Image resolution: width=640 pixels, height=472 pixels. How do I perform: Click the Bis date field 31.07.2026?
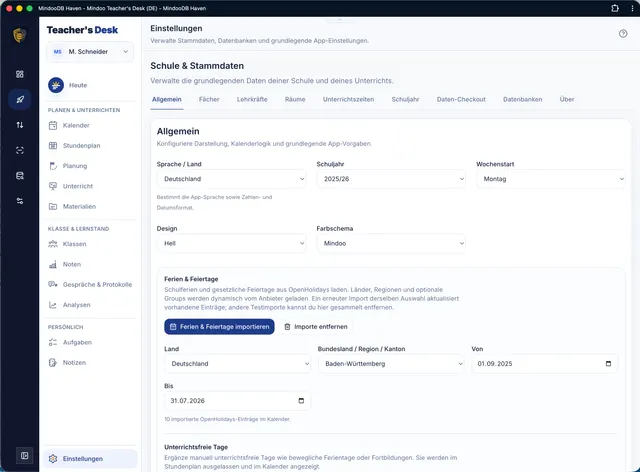point(237,401)
